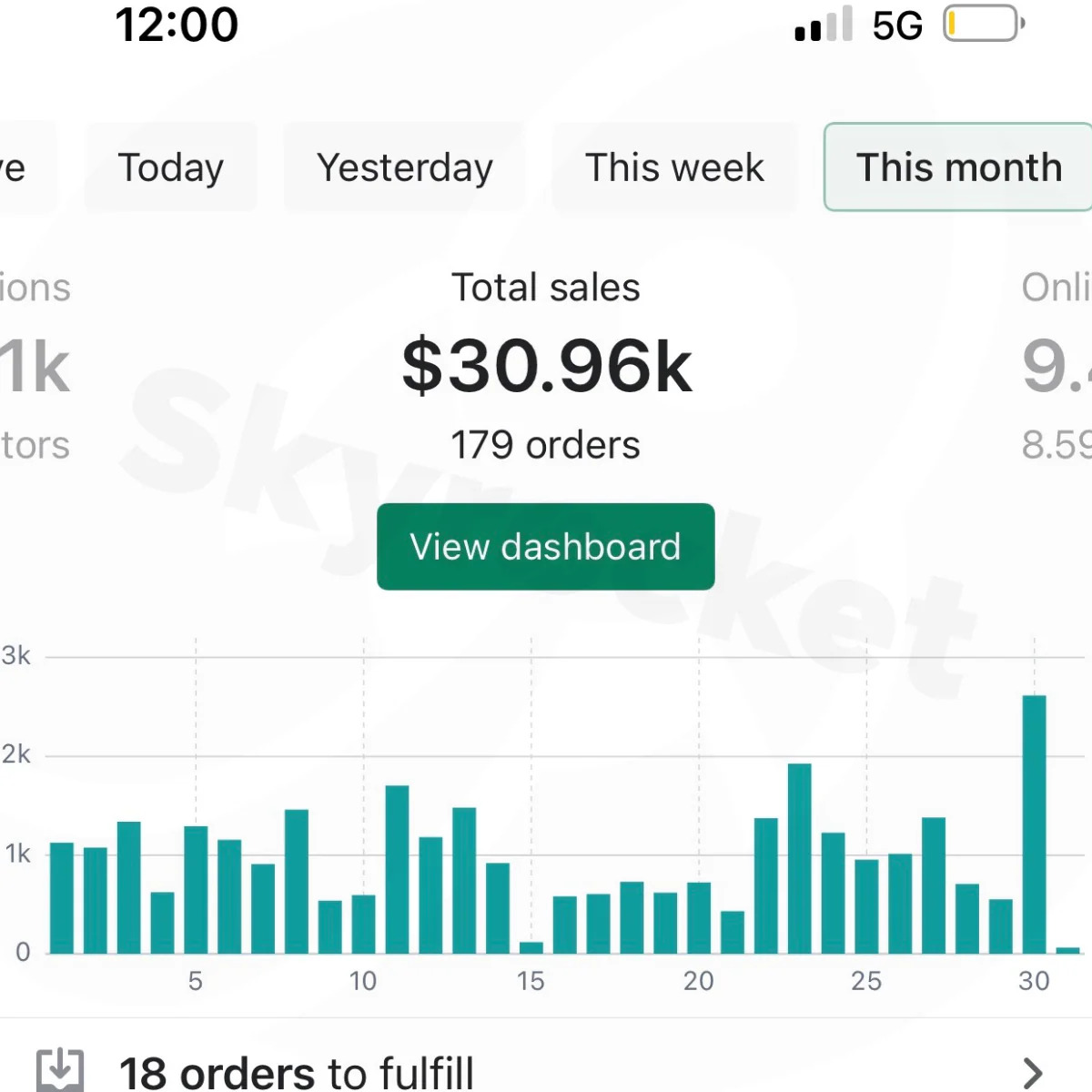The width and height of the screenshot is (1092, 1092).
Task: Tap the 12:00 status bar clock
Action: click(177, 25)
